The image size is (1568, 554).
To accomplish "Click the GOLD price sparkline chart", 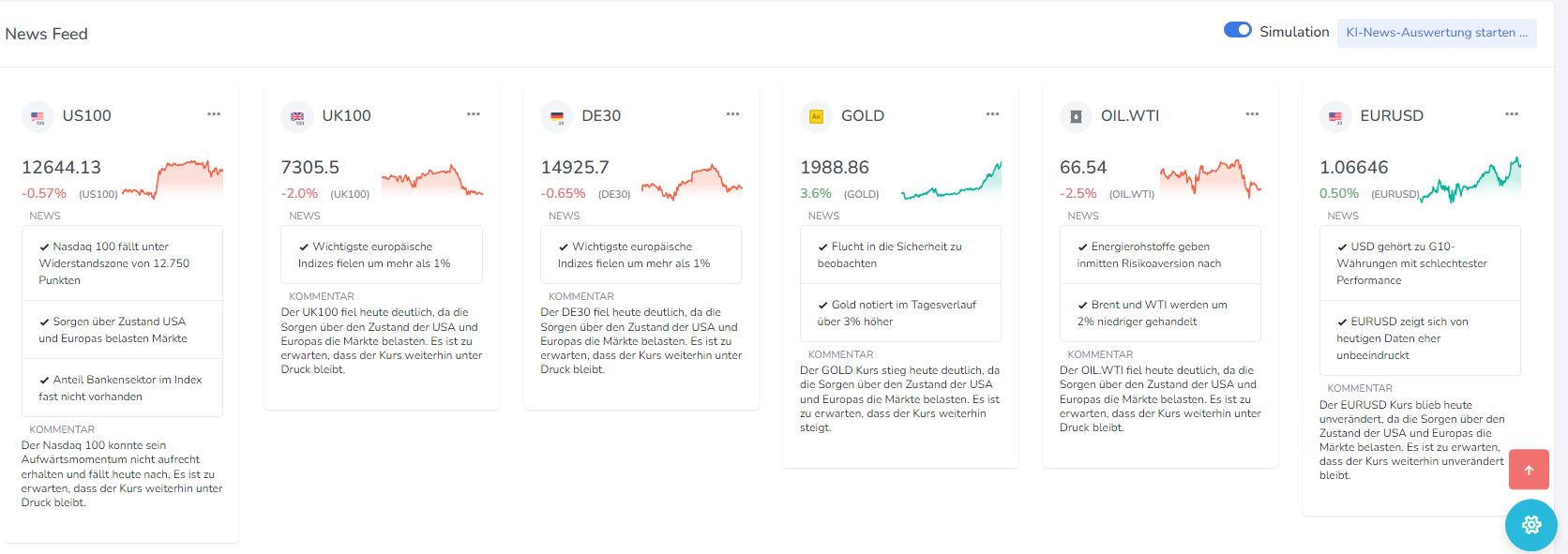I will (951, 180).
